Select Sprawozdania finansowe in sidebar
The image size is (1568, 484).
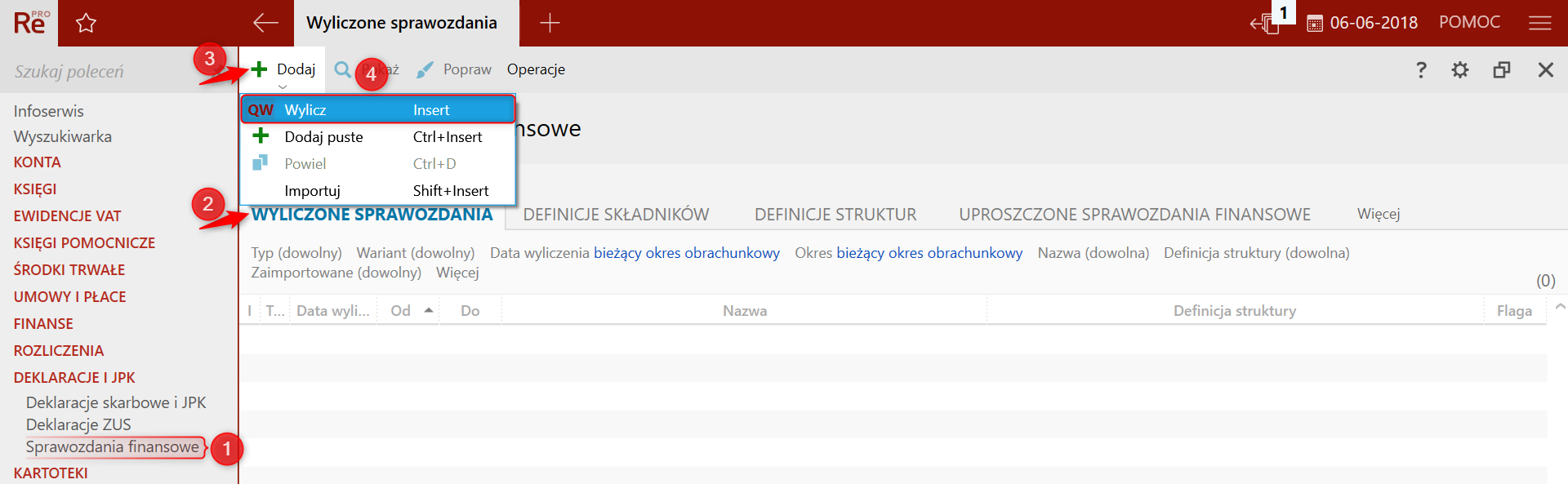click(113, 447)
